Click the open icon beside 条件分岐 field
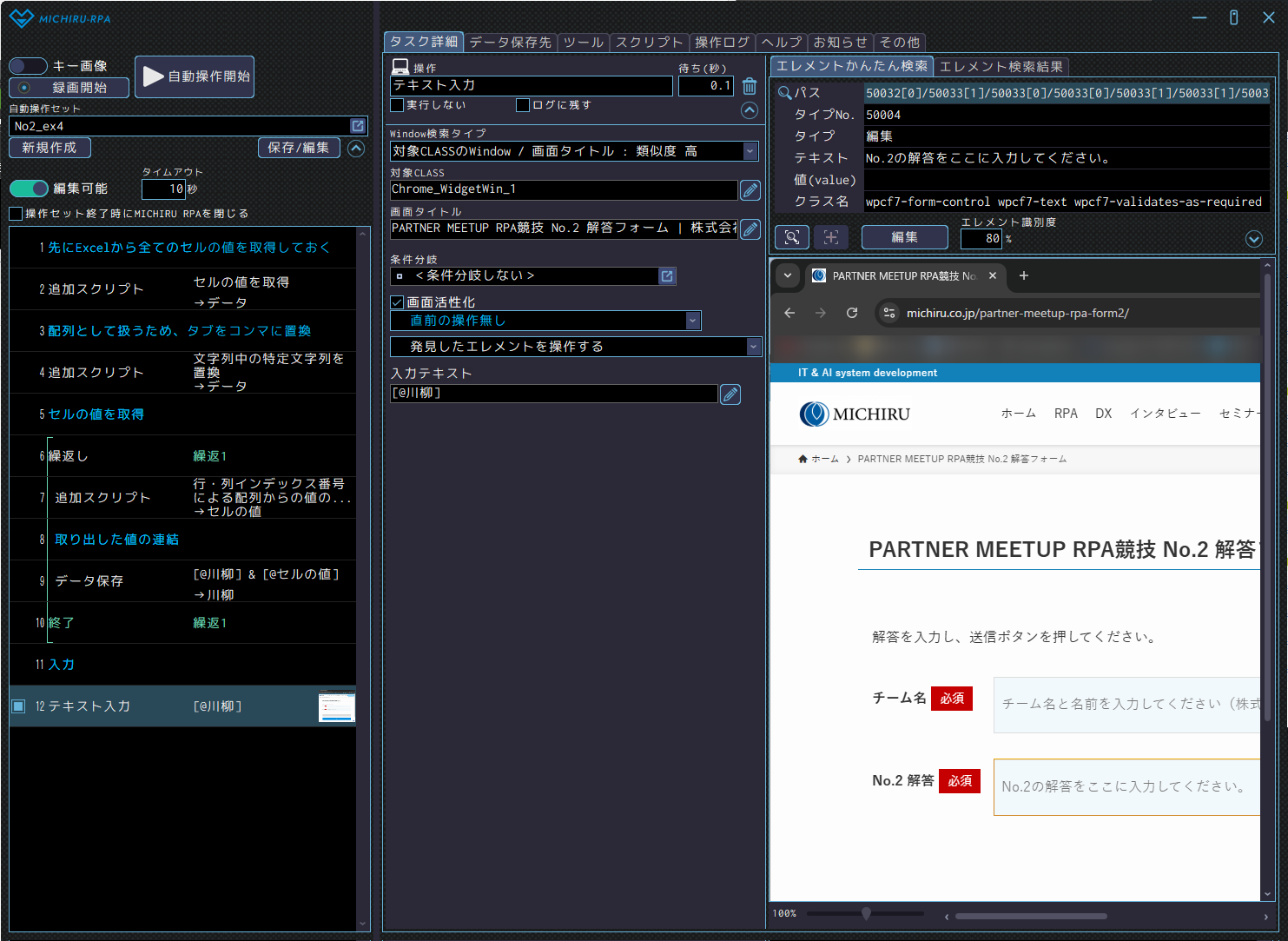Screen dimensions: 1288x941 (x=667, y=276)
